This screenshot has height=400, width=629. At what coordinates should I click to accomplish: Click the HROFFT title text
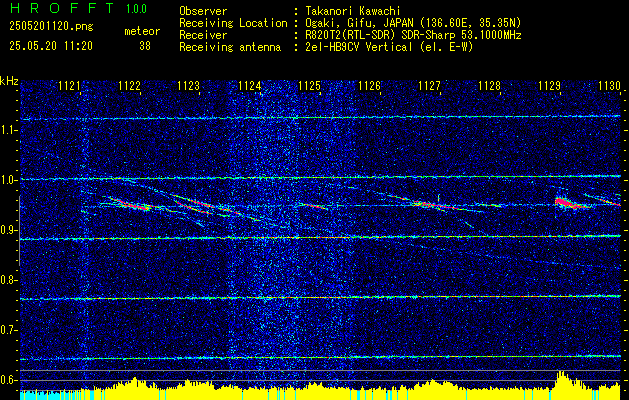(x=63, y=8)
